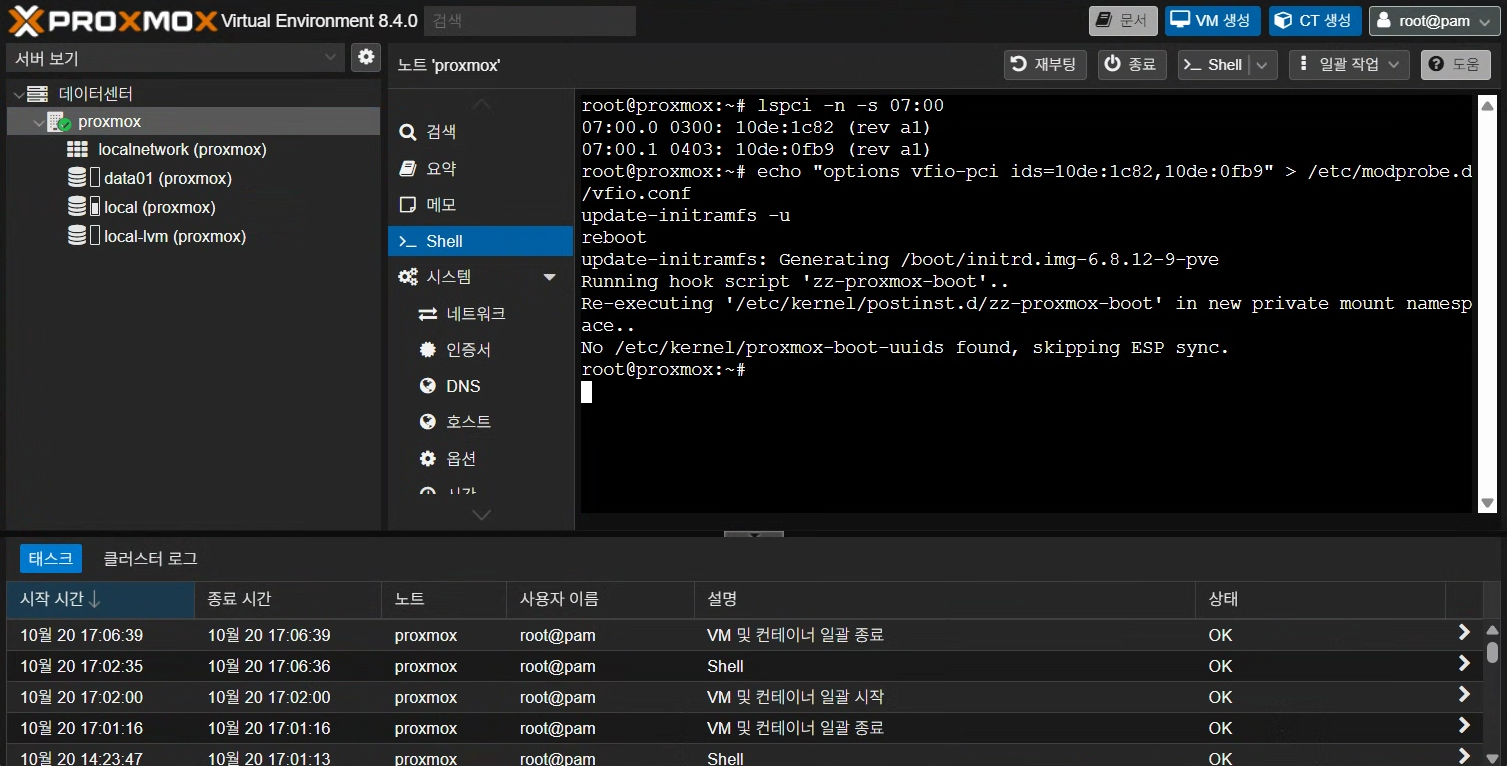Collapse the proxmox node expander
The height and width of the screenshot is (766, 1507).
tap(38, 122)
